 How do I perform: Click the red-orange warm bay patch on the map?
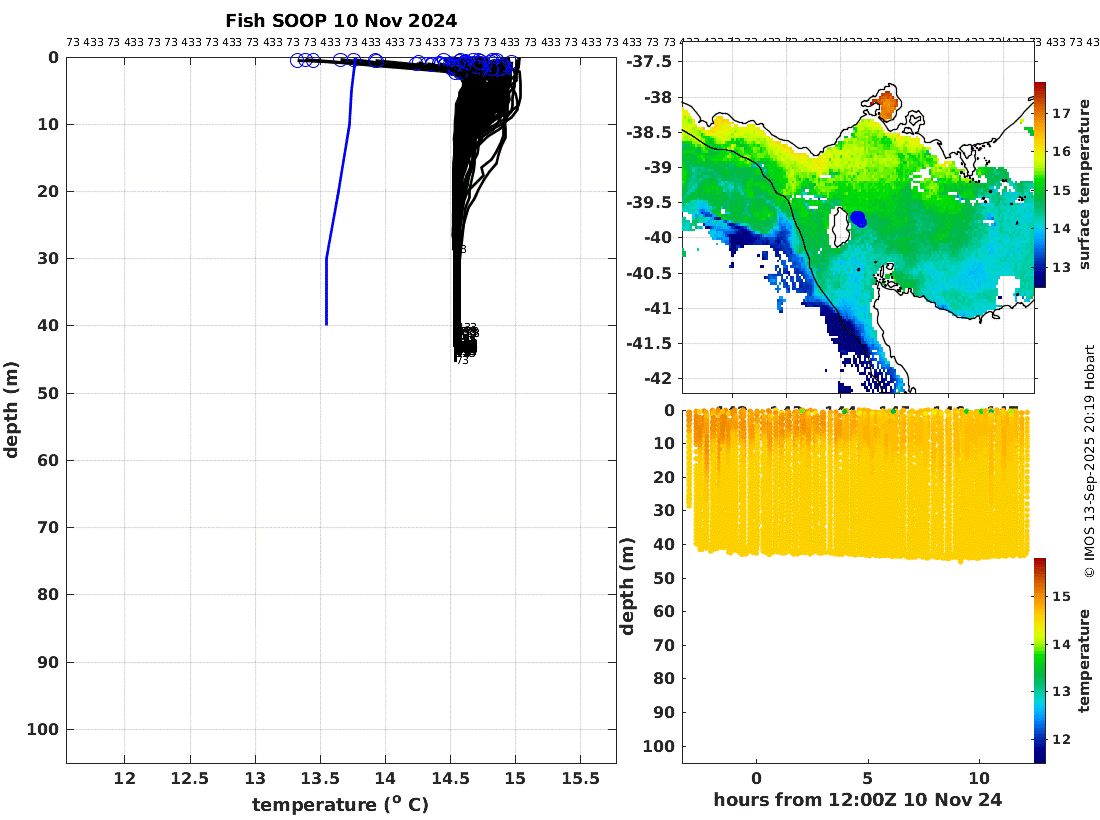pos(886,105)
